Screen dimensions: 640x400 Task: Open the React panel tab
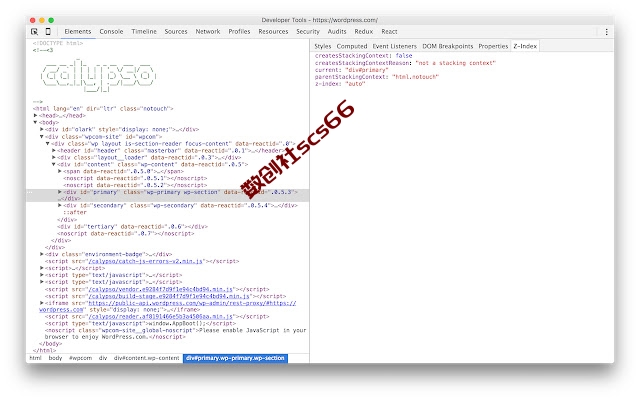[389, 31]
